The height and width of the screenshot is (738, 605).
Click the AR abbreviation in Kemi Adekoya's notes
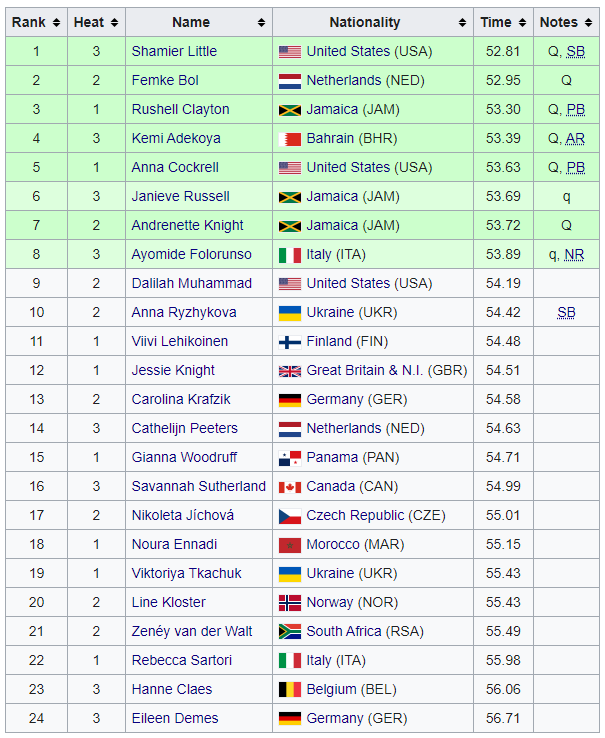(x=575, y=139)
